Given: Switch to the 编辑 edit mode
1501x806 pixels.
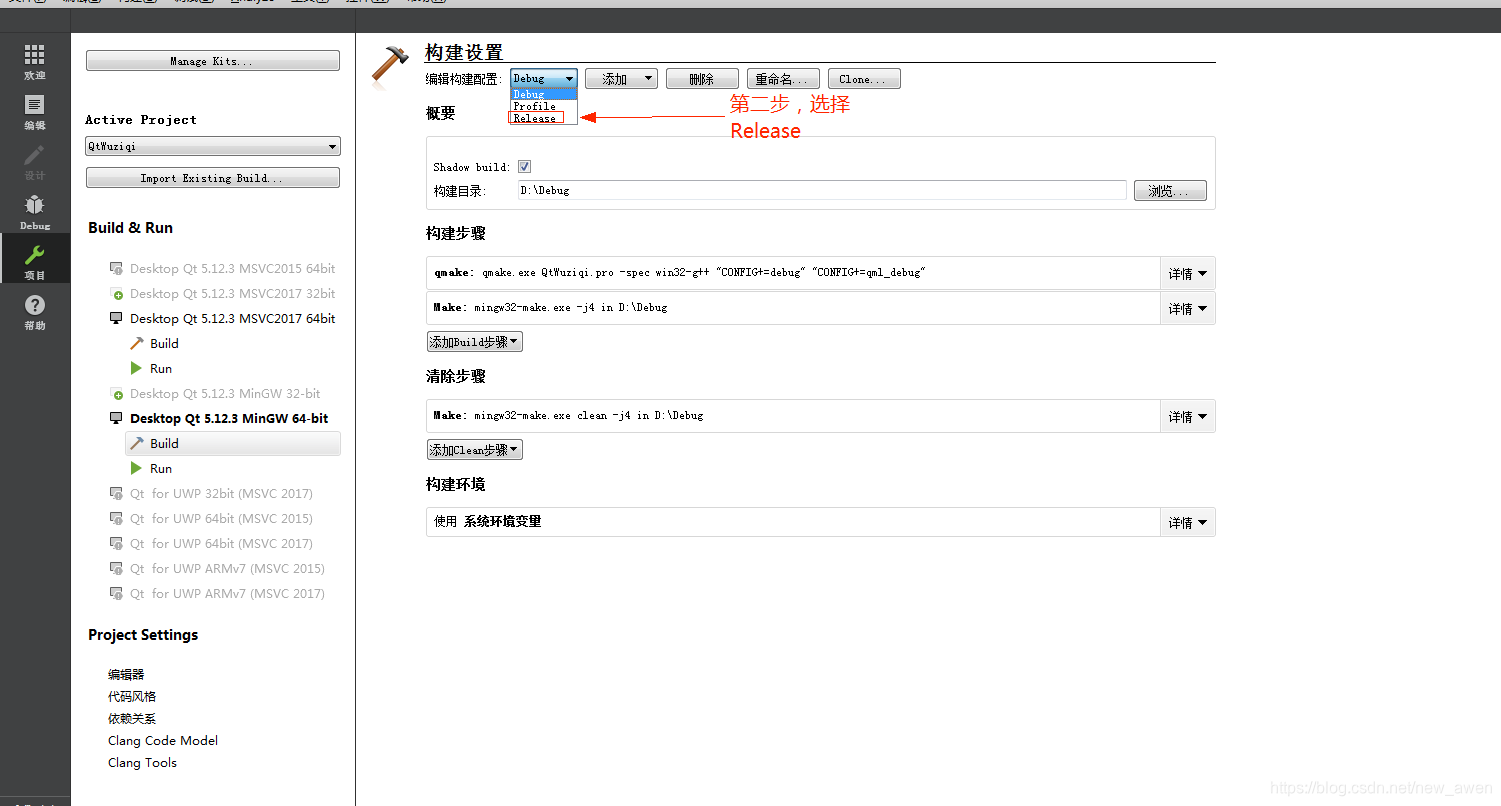Looking at the screenshot, I should click(35, 110).
